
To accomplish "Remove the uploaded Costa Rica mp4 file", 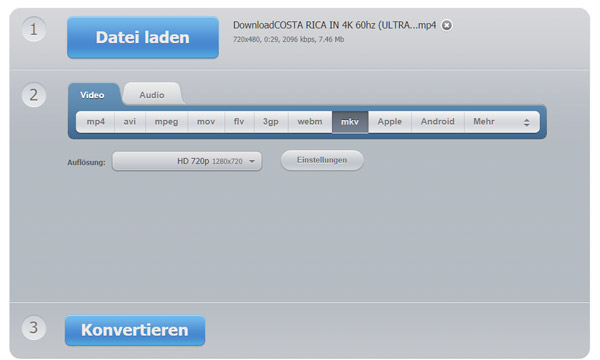I will 447,25.
